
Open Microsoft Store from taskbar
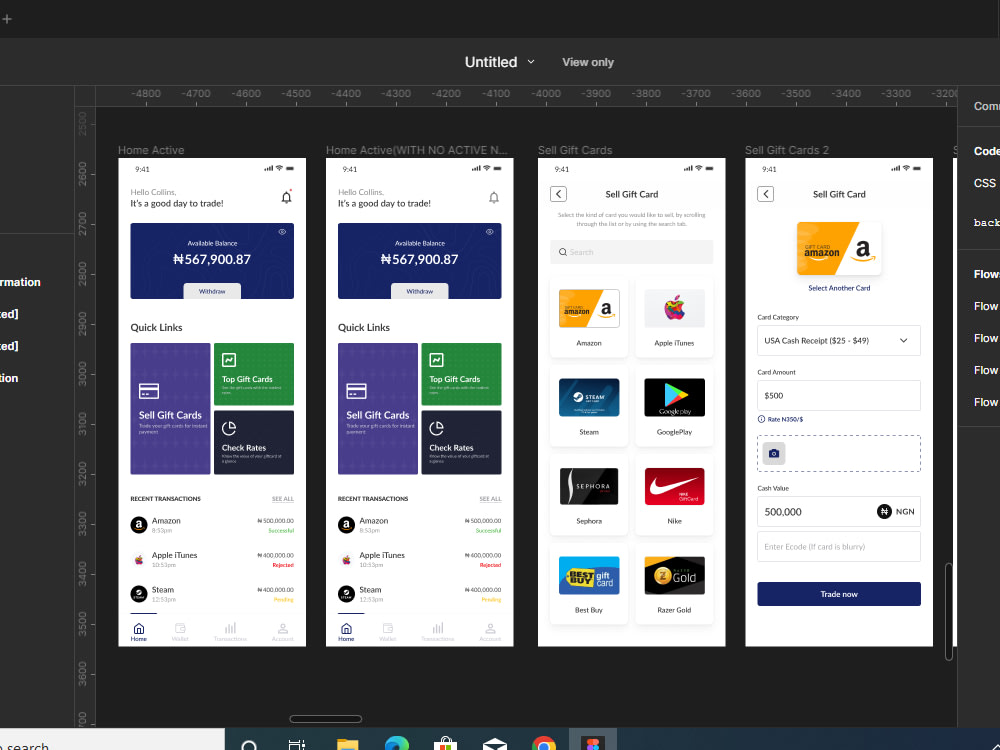[x=445, y=744]
